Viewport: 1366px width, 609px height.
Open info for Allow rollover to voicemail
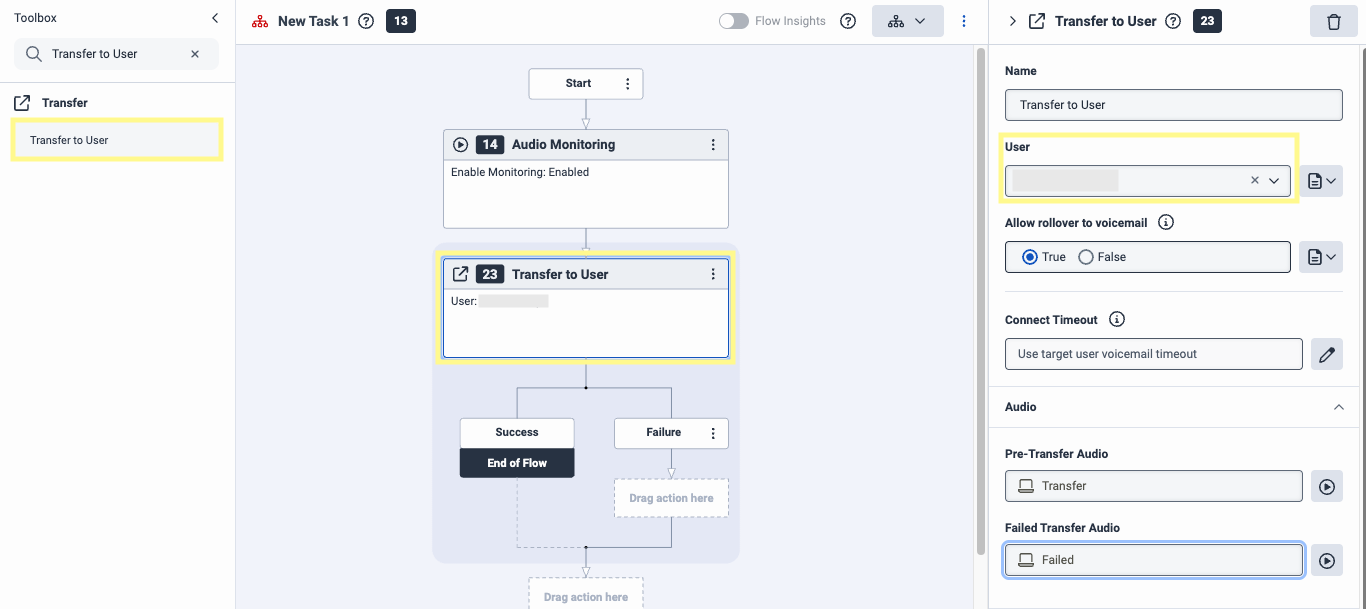point(1165,223)
